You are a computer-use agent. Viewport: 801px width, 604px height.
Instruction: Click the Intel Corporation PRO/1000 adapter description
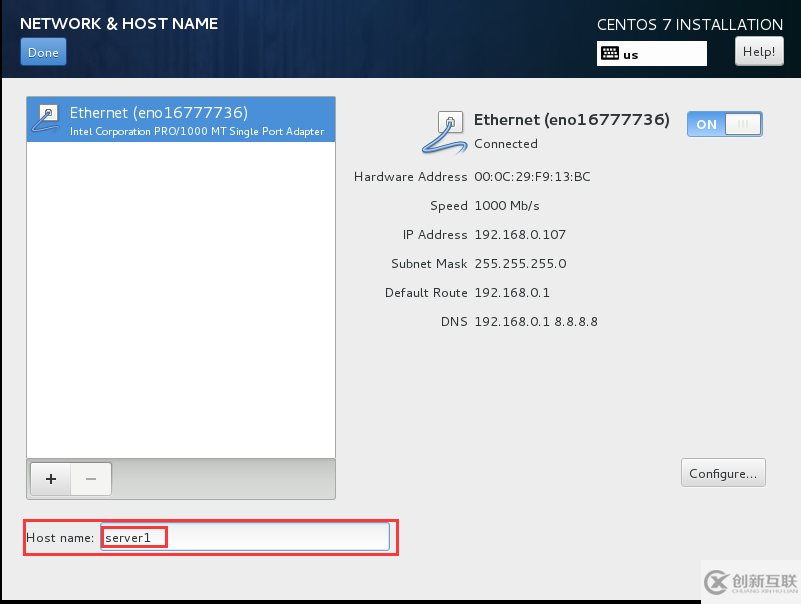click(197, 131)
